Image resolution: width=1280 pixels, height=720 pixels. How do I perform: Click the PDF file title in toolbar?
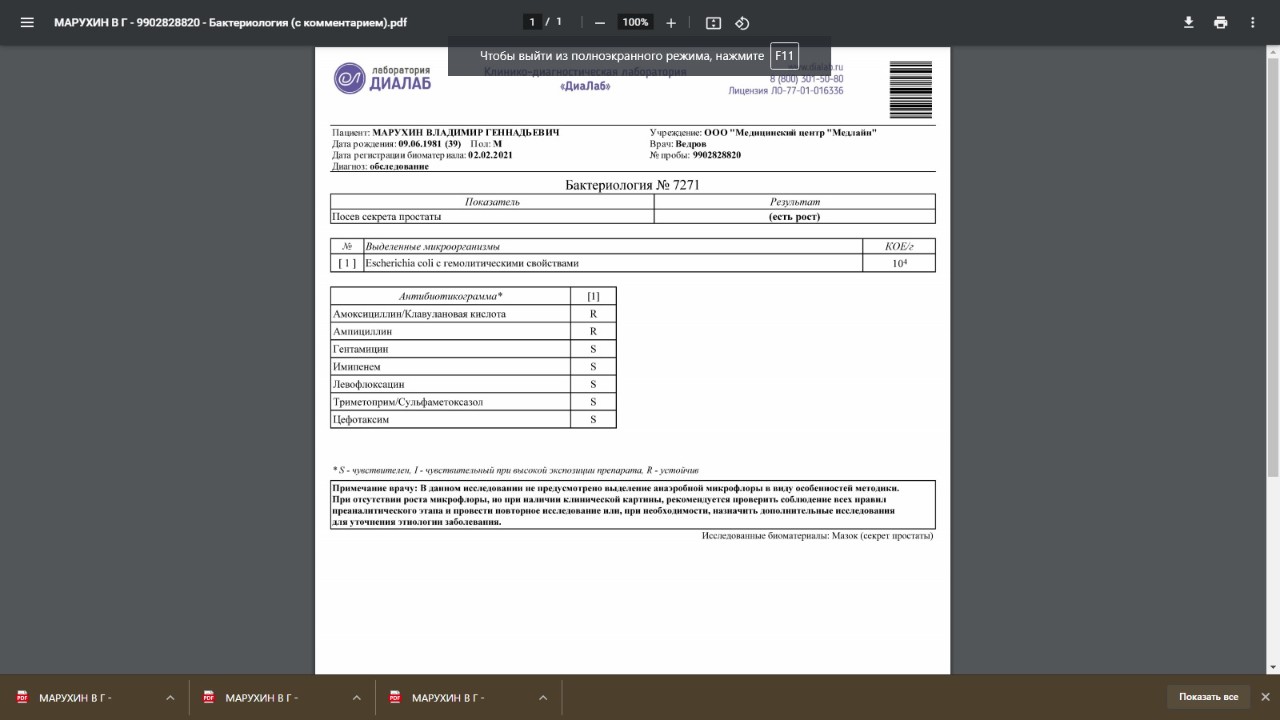pos(230,22)
